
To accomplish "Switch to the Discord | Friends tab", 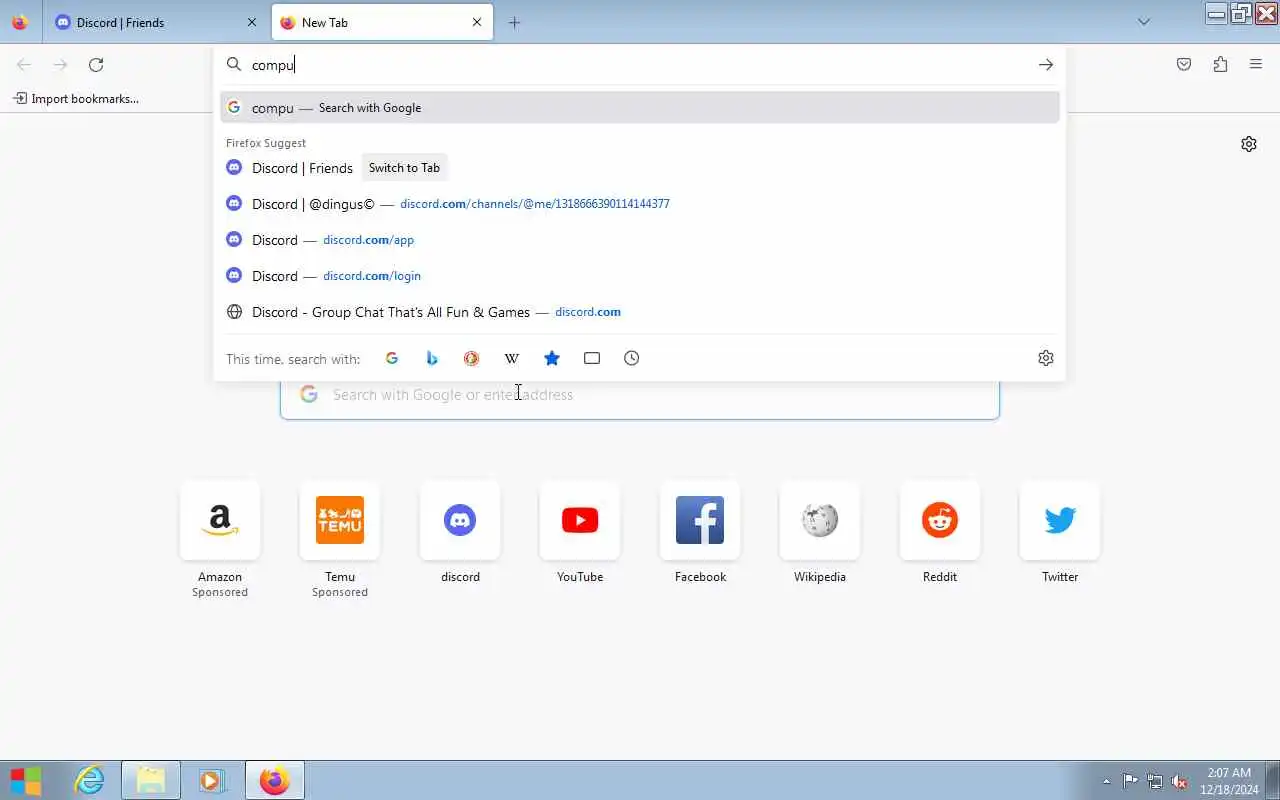I will [157, 22].
